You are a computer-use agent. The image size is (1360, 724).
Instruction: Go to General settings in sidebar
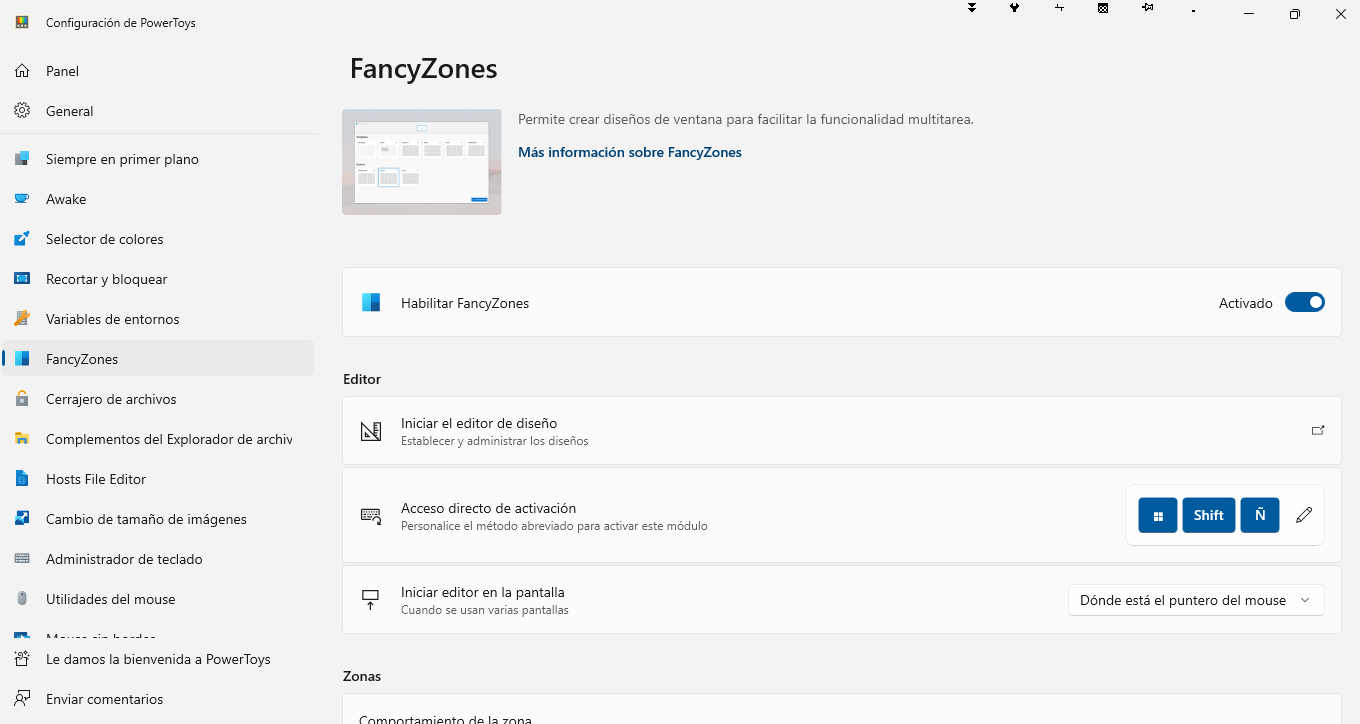[x=69, y=111]
